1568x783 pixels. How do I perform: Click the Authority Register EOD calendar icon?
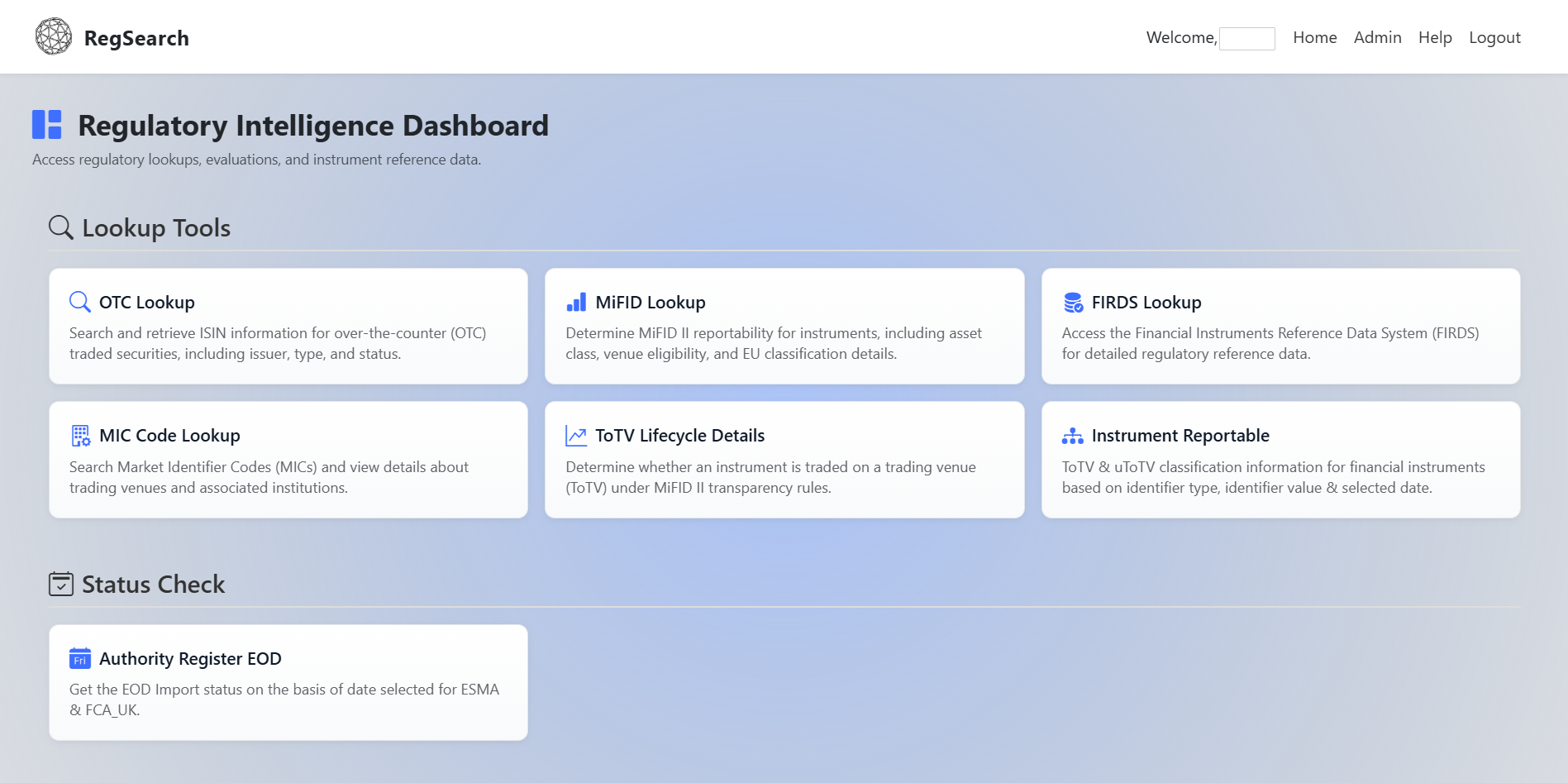click(x=80, y=658)
